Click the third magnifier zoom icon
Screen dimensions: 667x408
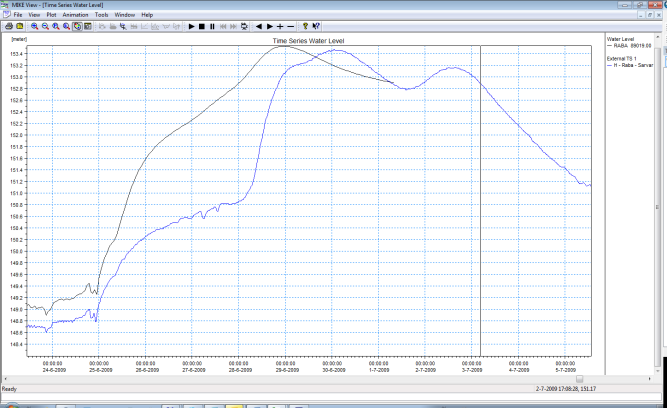(x=56, y=26)
